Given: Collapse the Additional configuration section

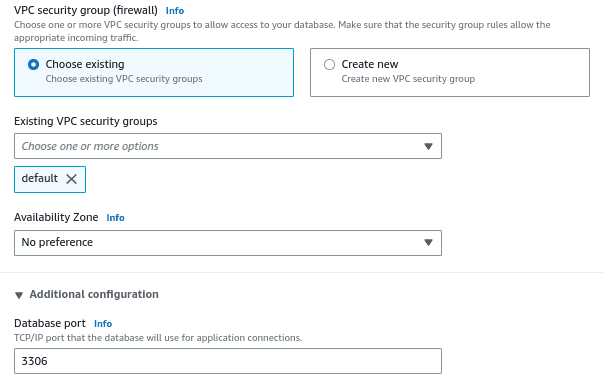Looking at the screenshot, I should tap(19, 295).
